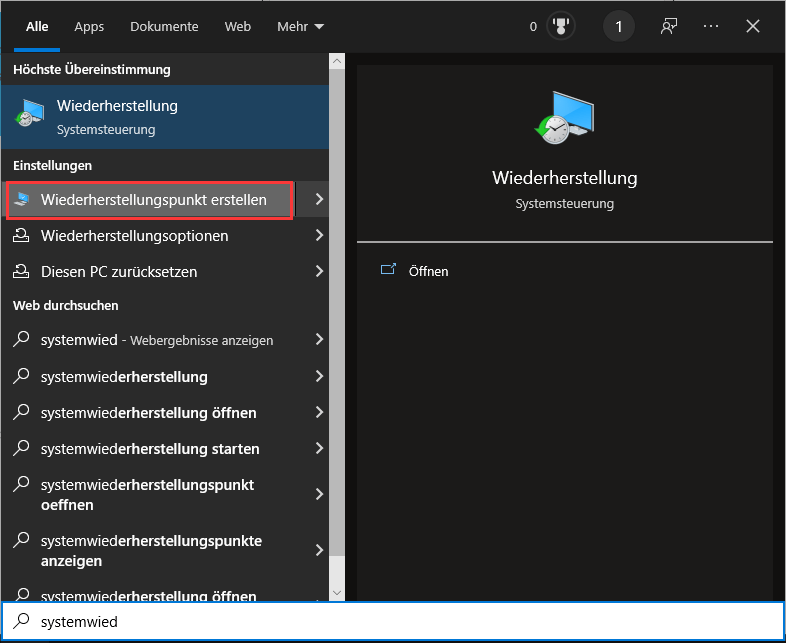
Task: Click Öffnen in the preview pane
Action: [428, 271]
